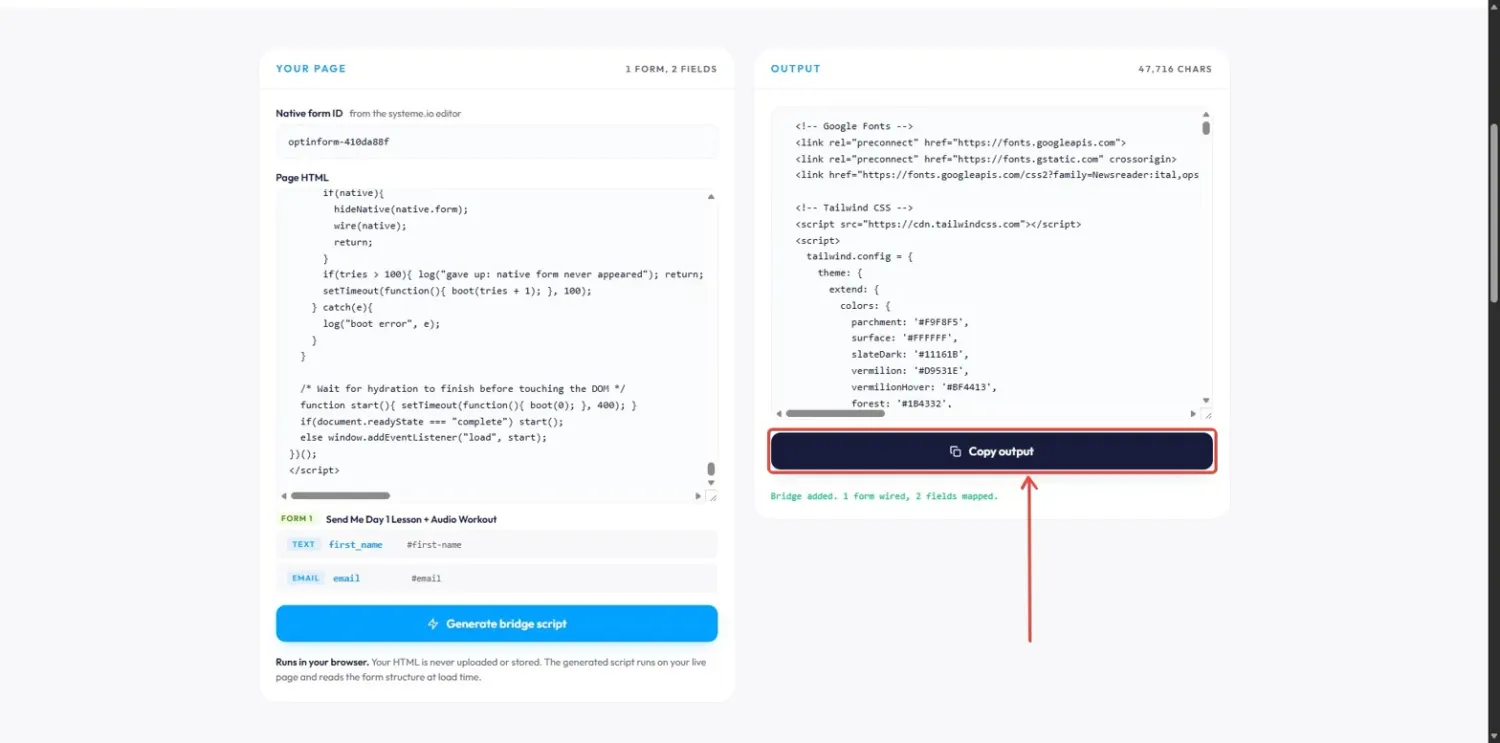Click resize handle of Page HTML textarea
This screenshot has height=743, width=1500.
711,495
